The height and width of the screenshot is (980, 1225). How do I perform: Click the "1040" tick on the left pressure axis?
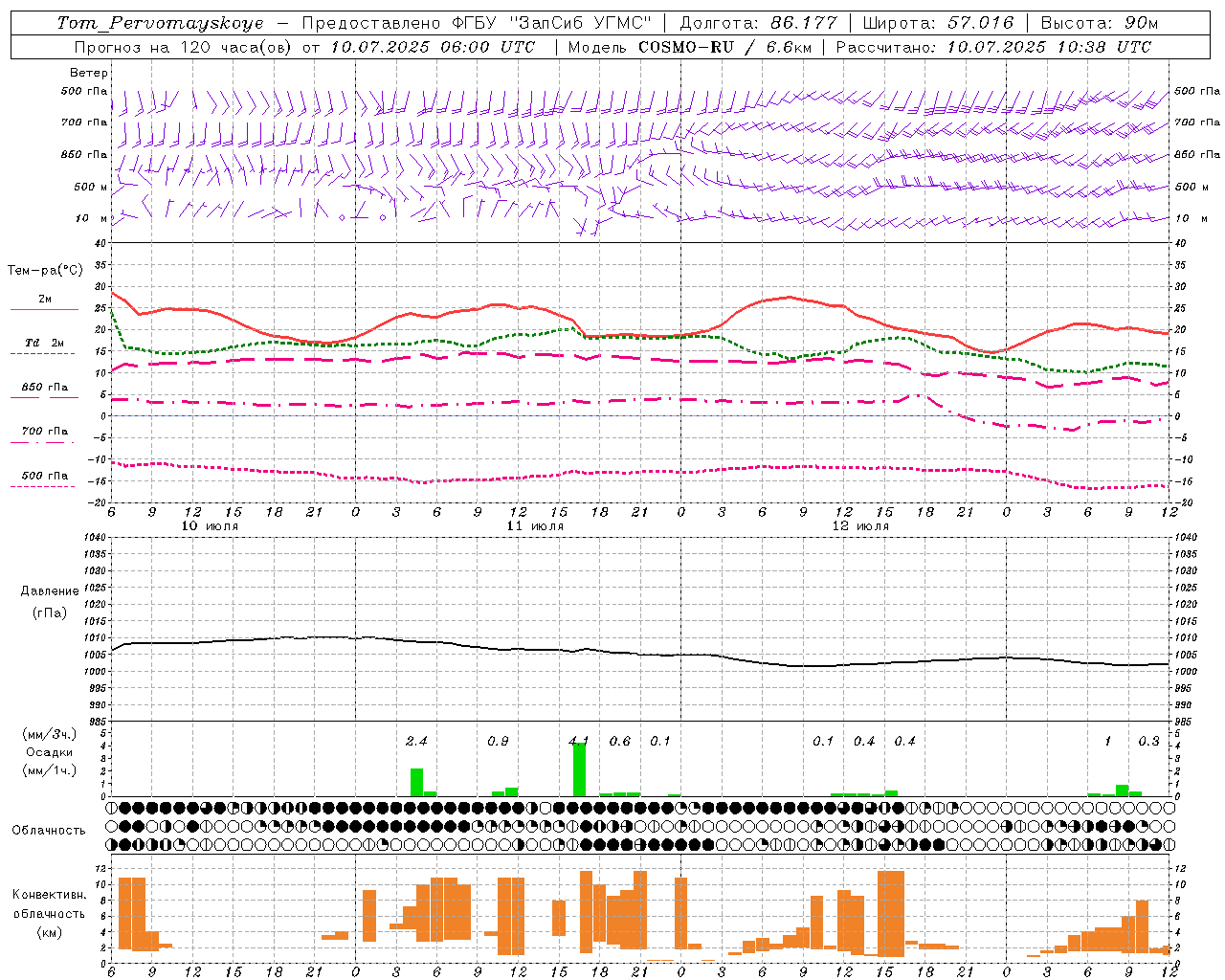(94, 538)
